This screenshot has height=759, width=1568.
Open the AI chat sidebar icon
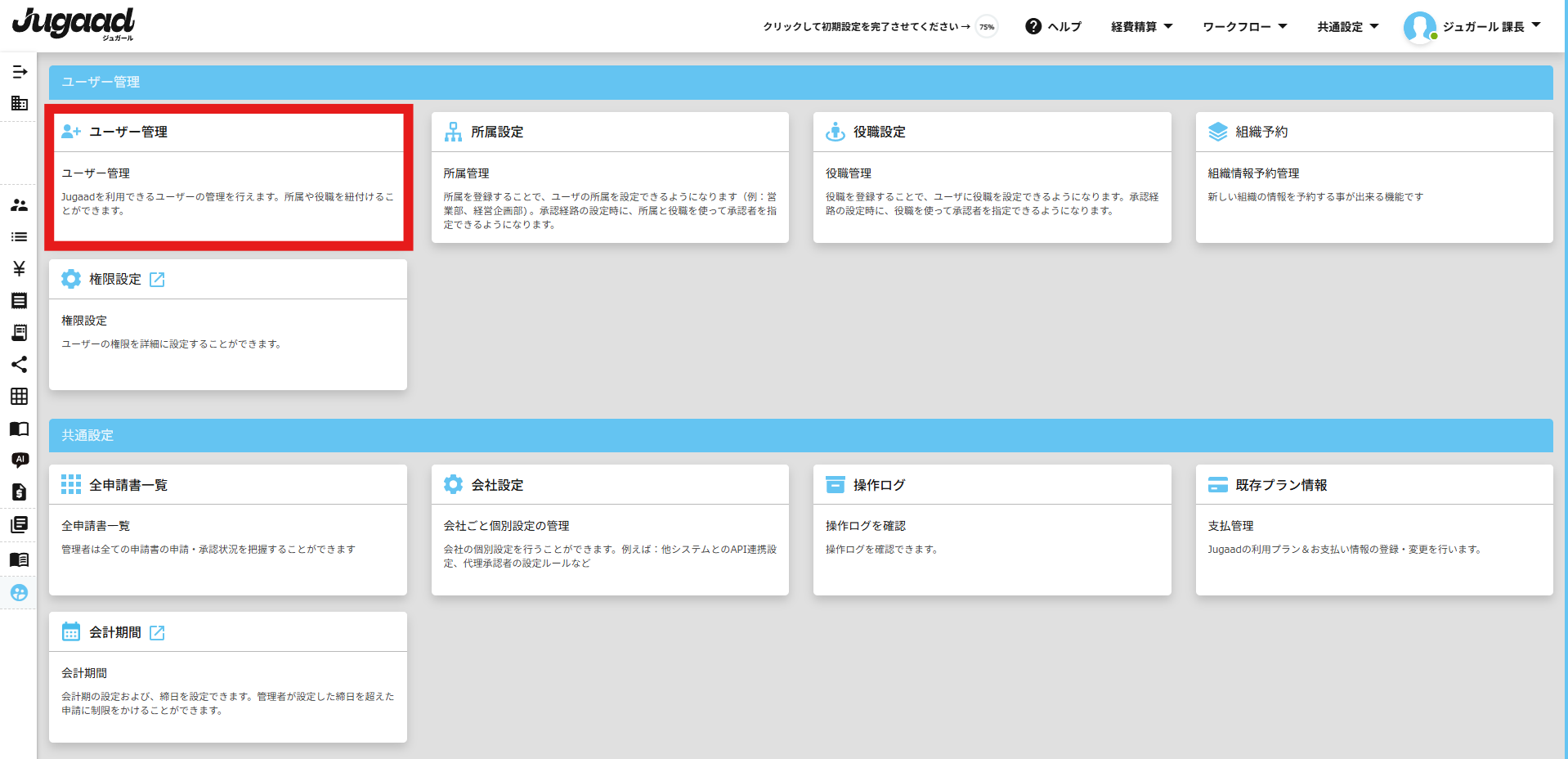[x=20, y=460]
